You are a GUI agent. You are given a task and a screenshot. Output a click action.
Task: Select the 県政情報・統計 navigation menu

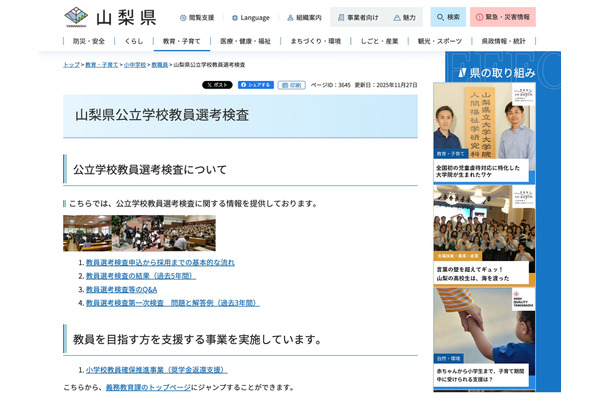click(x=503, y=41)
